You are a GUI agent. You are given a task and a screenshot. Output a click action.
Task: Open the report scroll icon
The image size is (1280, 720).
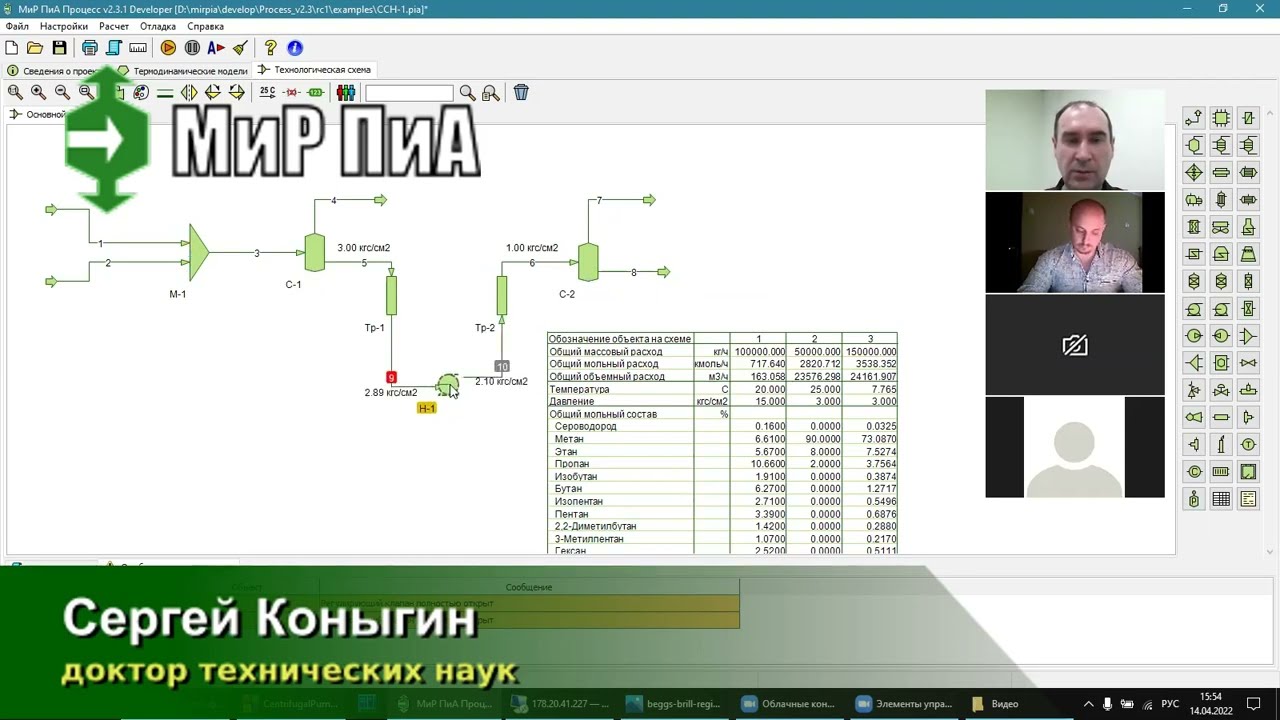click(x=114, y=48)
